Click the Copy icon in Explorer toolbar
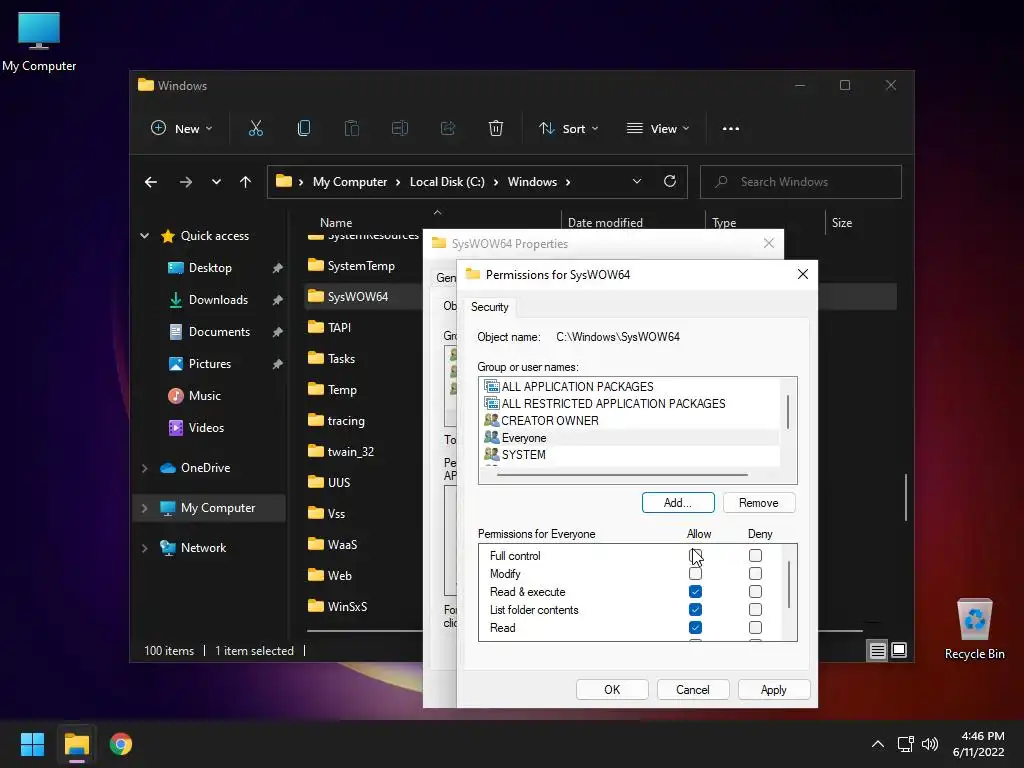Viewport: 1024px width, 768px height. (x=304, y=129)
